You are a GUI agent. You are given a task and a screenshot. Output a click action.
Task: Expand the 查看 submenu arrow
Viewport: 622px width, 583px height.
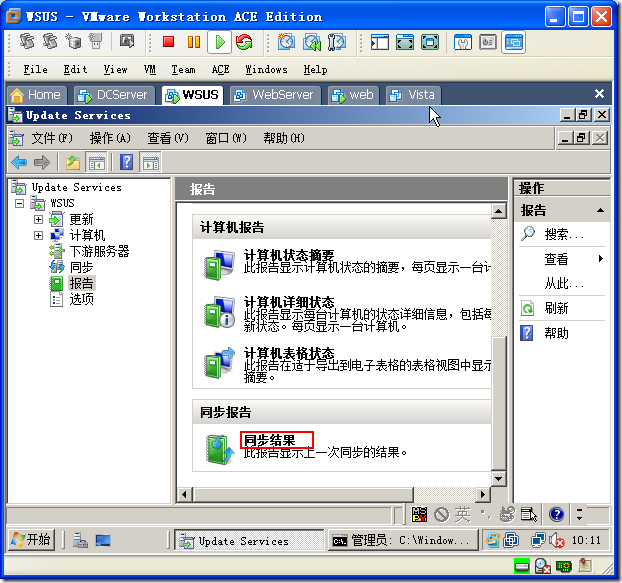(601, 259)
